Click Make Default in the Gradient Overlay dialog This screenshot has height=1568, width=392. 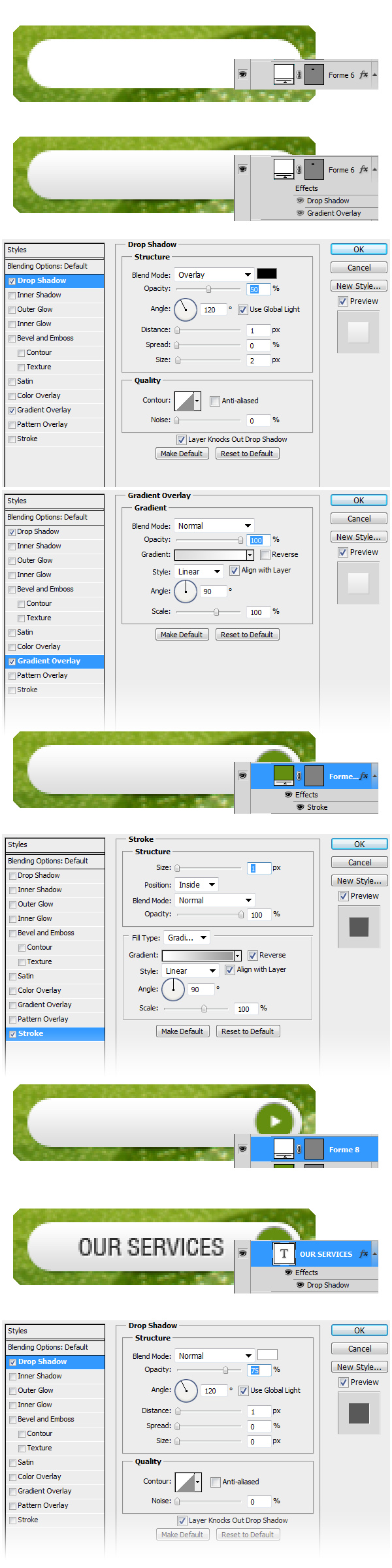(182, 634)
